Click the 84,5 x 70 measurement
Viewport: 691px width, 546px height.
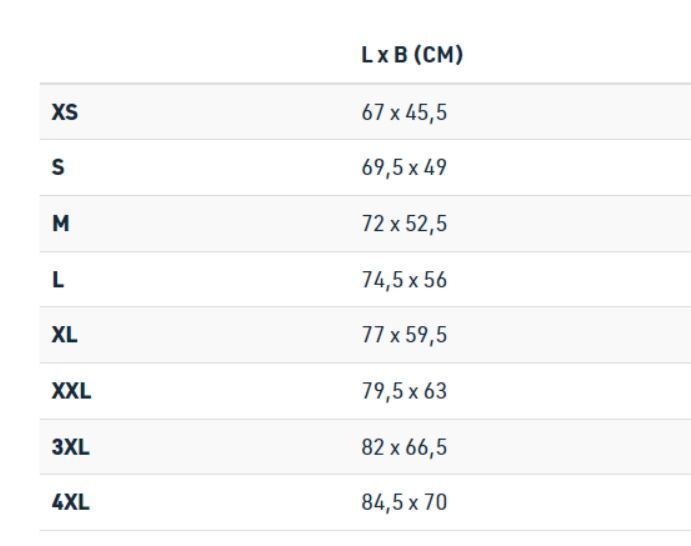(x=404, y=502)
